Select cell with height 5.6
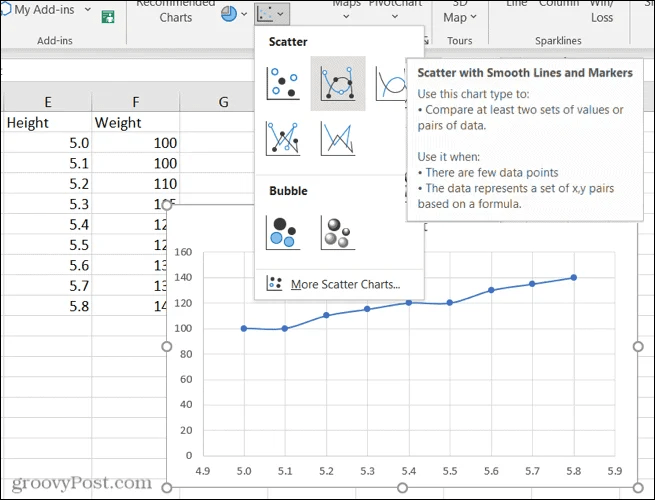 pyautogui.click(x=47, y=265)
